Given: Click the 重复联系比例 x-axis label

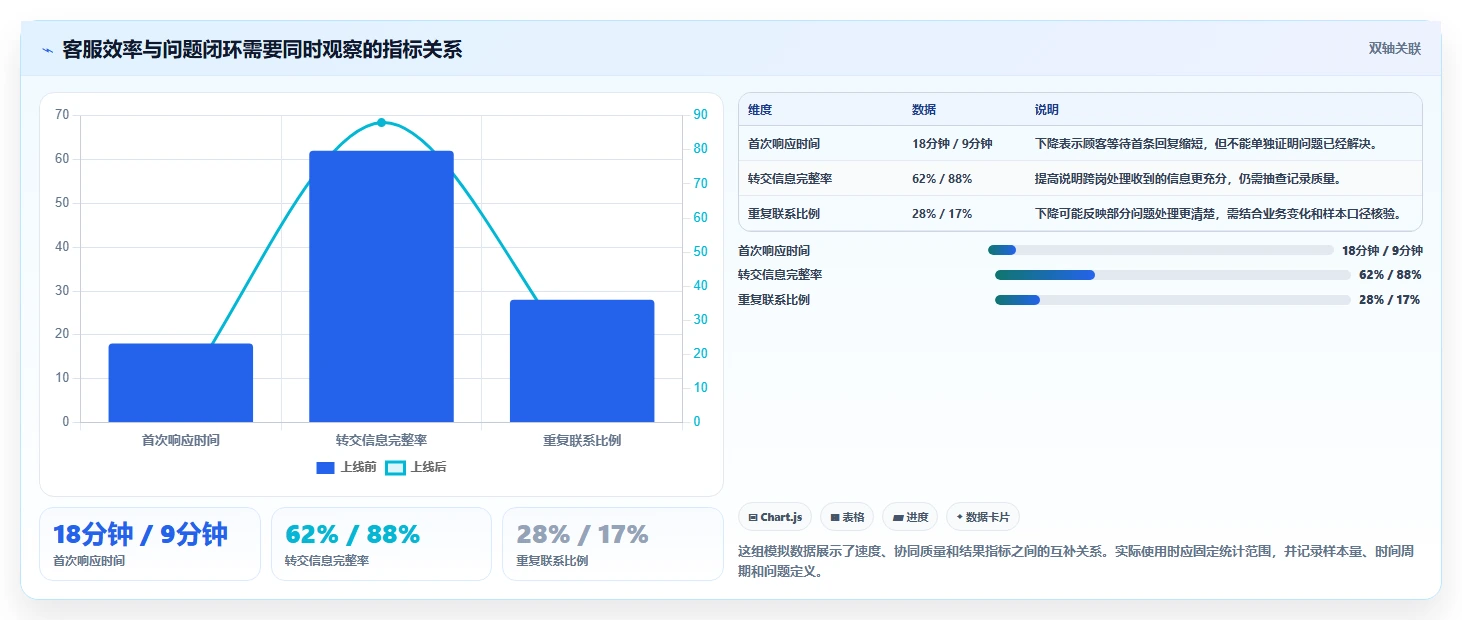Looking at the screenshot, I should pyautogui.click(x=582, y=440).
